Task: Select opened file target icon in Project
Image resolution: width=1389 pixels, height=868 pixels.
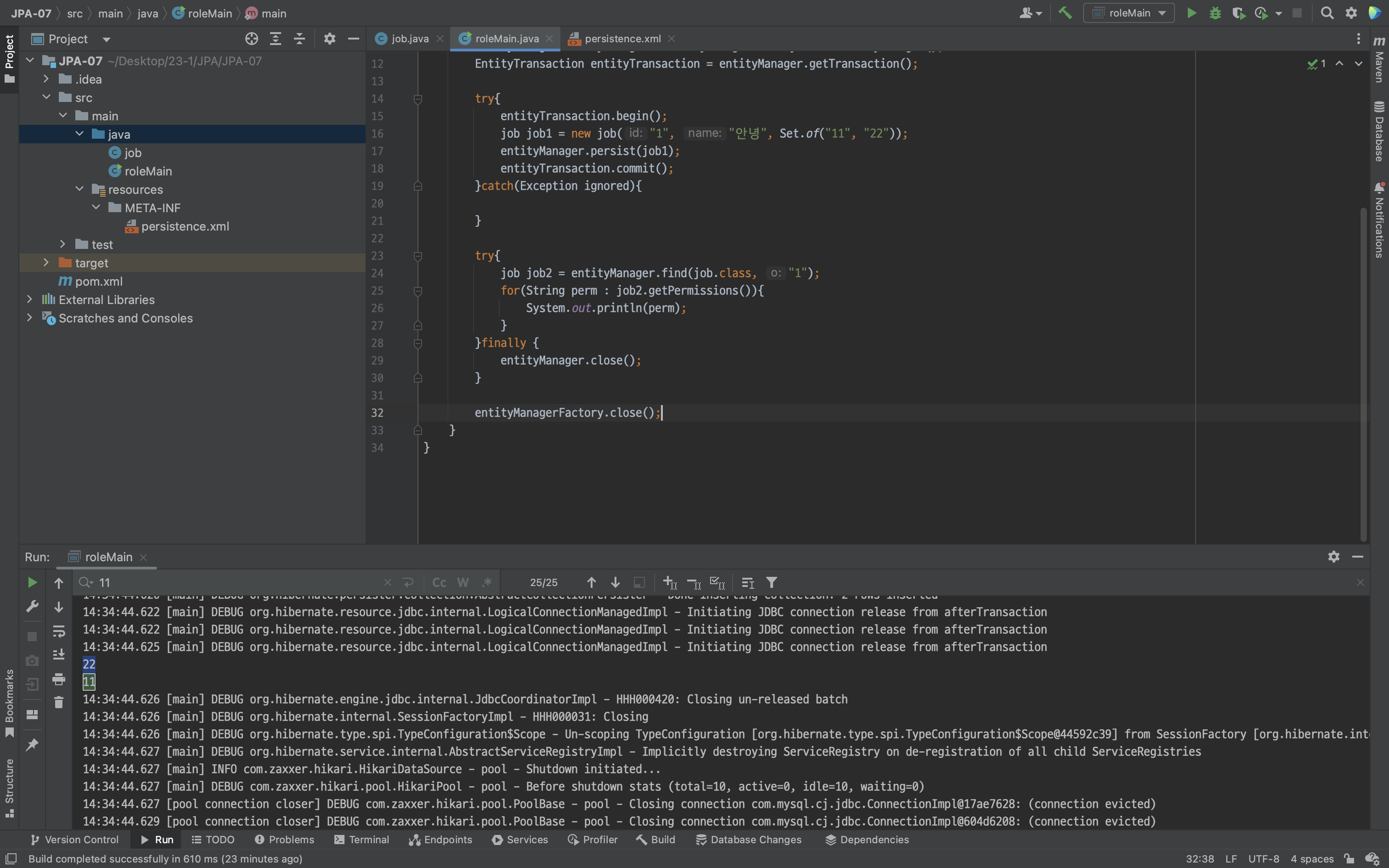Action: point(251,39)
